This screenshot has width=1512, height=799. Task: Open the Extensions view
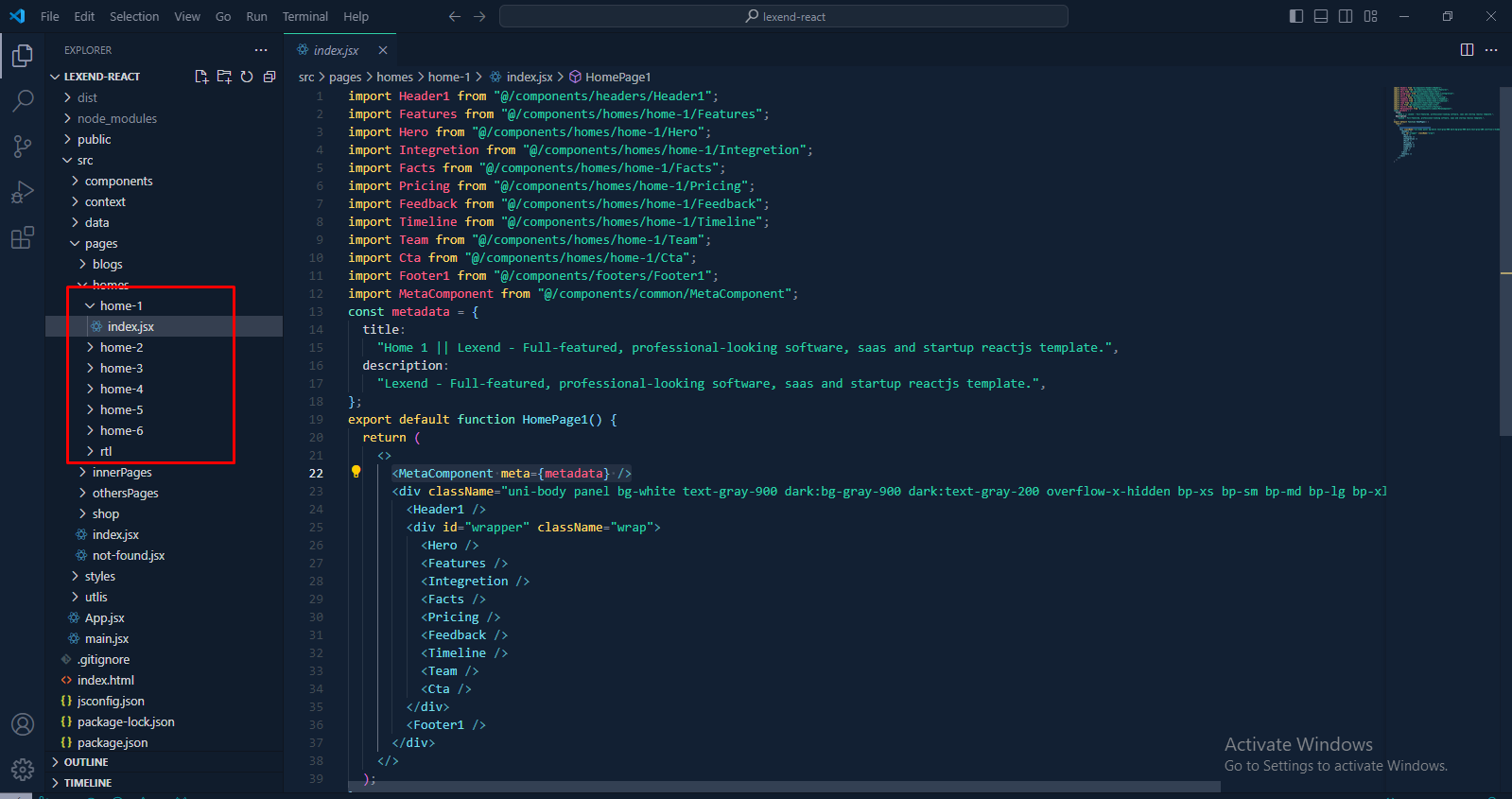coord(23,237)
